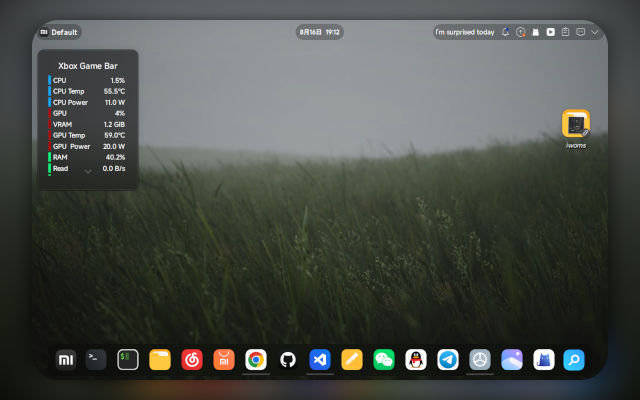This screenshot has height=400, width=640.
Task: Select the RAM 40.2% row
Action: click(87, 157)
